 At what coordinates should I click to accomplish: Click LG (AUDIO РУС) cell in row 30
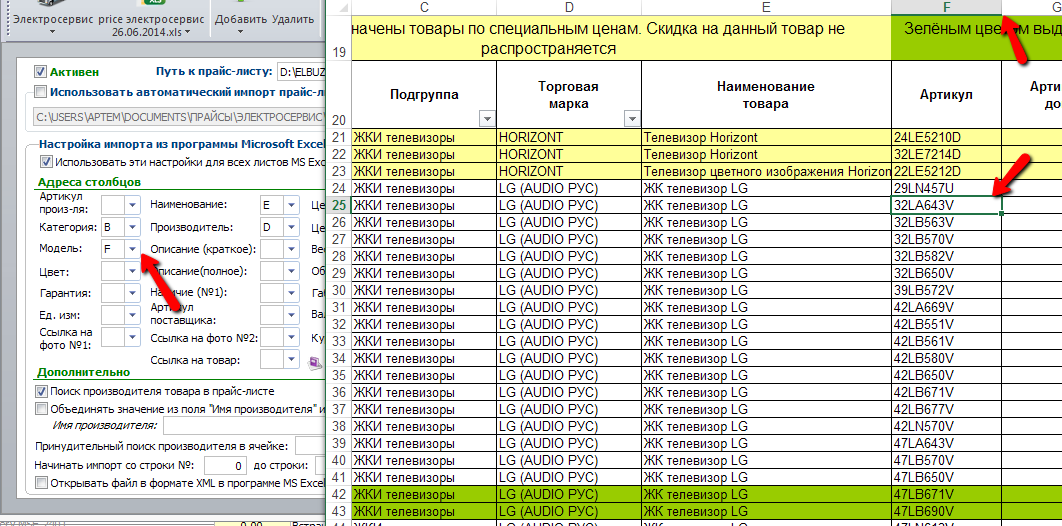(569, 290)
